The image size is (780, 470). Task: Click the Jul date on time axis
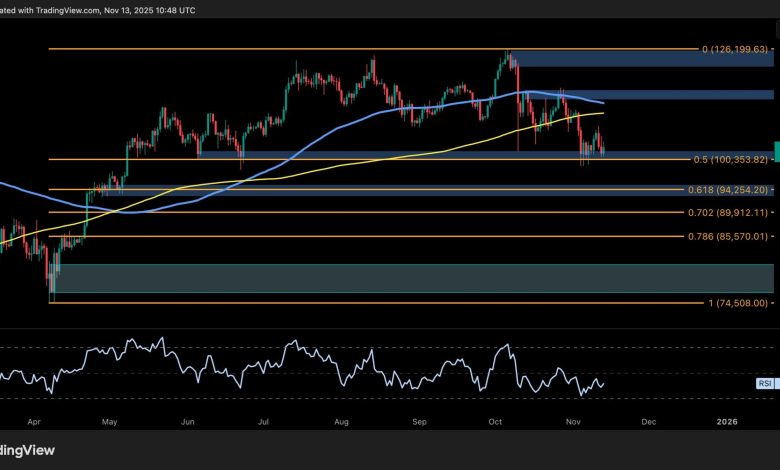pos(262,423)
